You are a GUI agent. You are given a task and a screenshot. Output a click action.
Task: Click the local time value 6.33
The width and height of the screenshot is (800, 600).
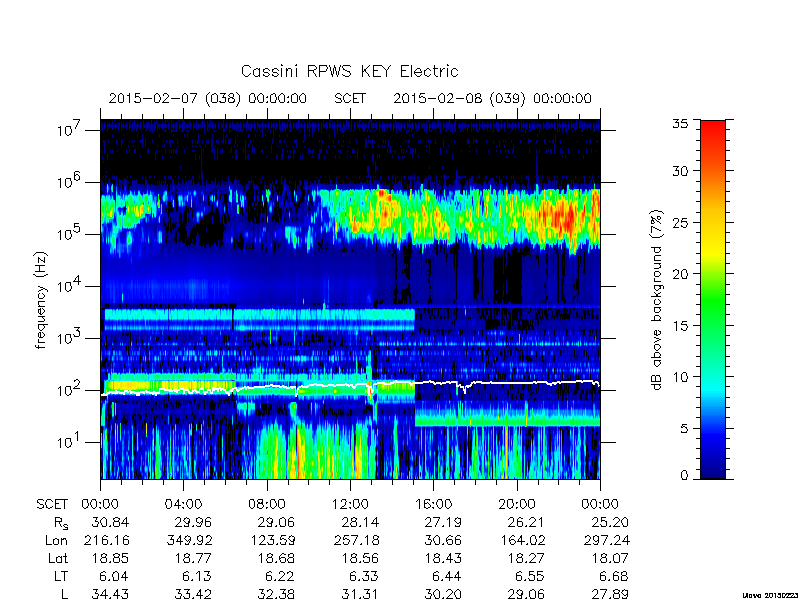click(x=364, y=576)
